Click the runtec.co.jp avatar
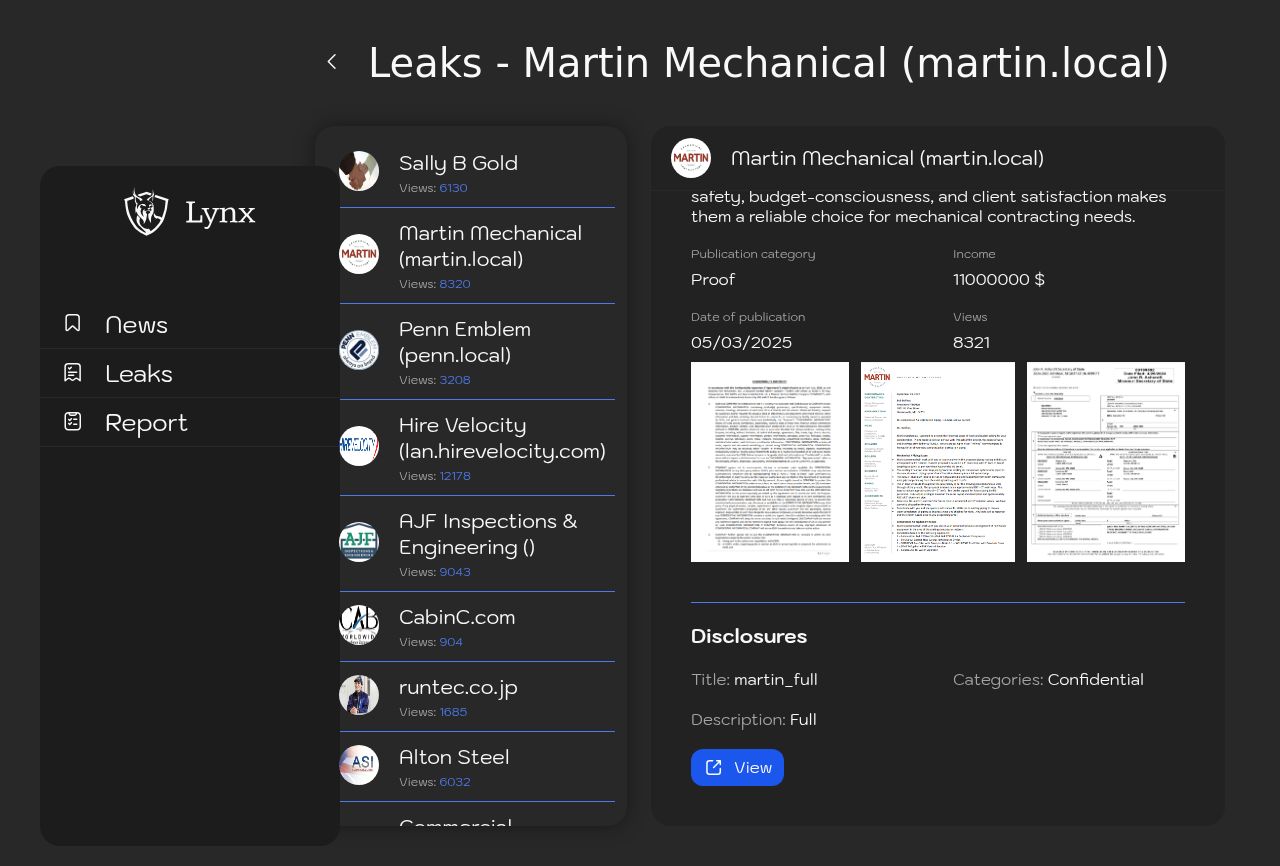1280x866 pixels. 359,695
